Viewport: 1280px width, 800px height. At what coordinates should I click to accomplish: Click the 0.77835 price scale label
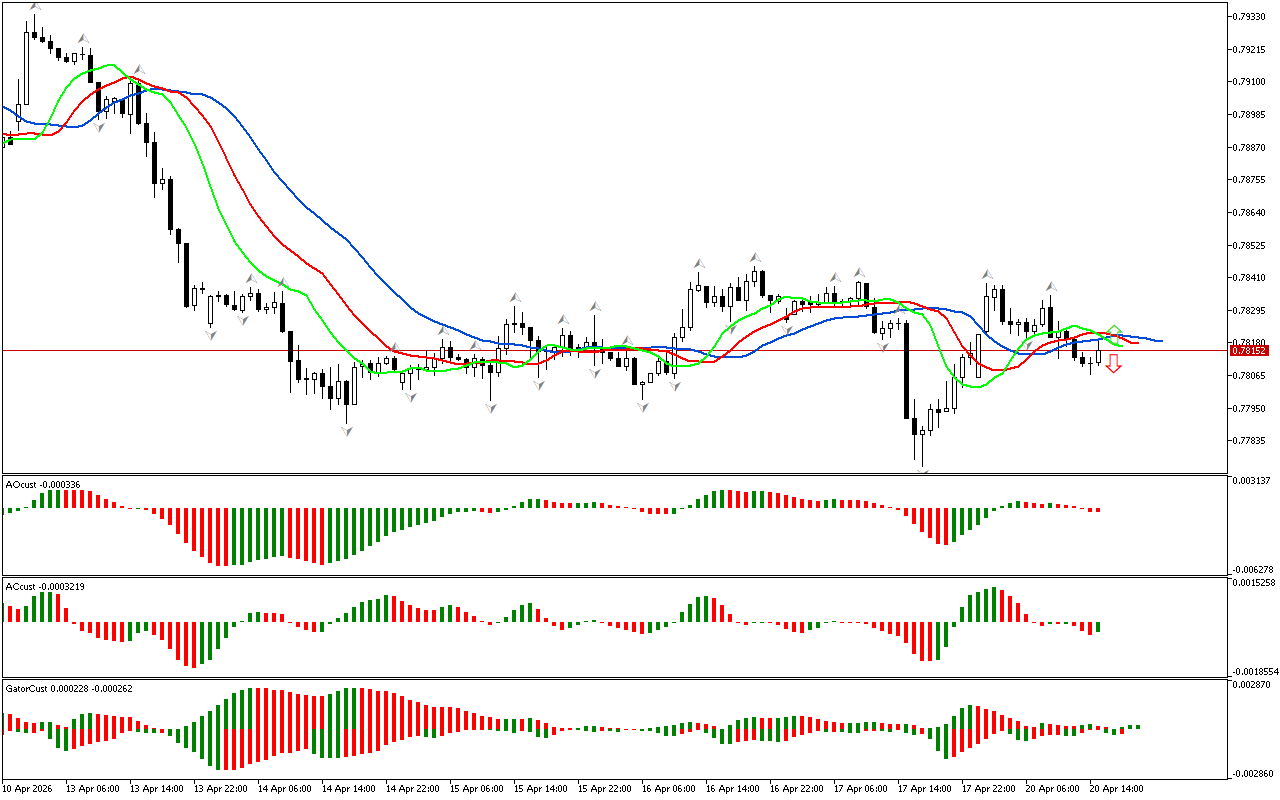coord(1249,441)
